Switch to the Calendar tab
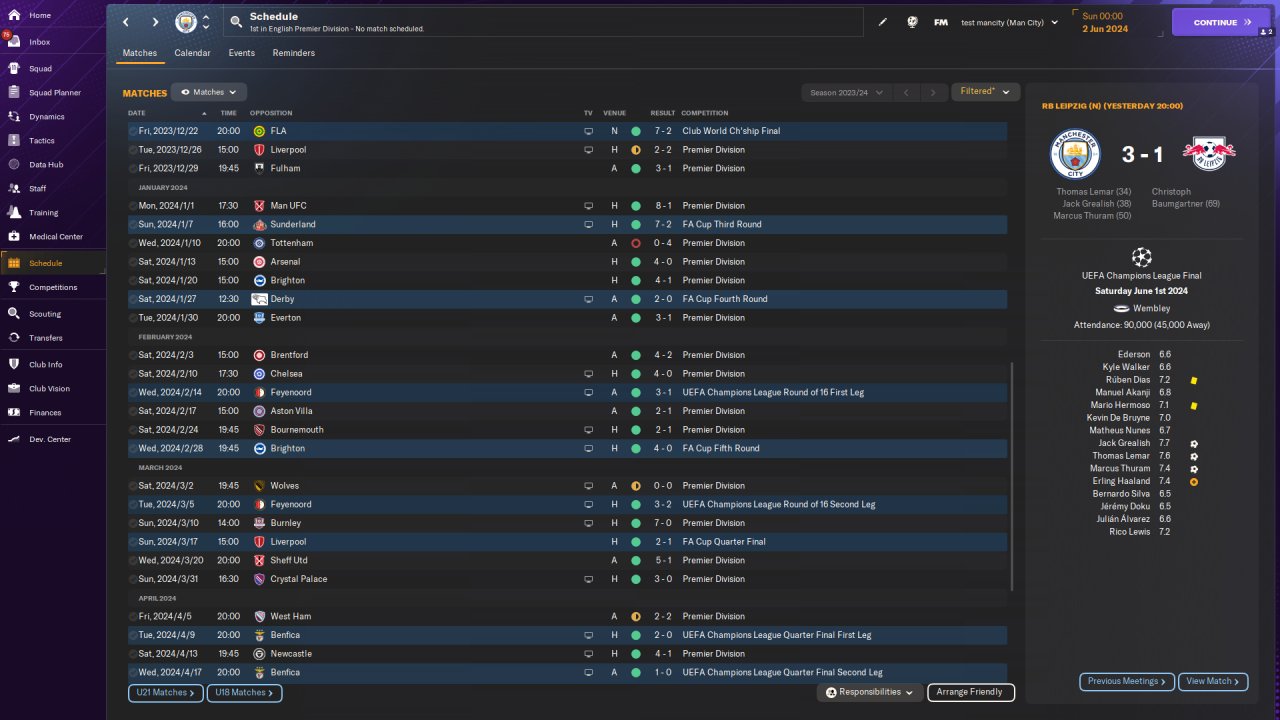The image size is (1280, 720). tap(192, 53)
